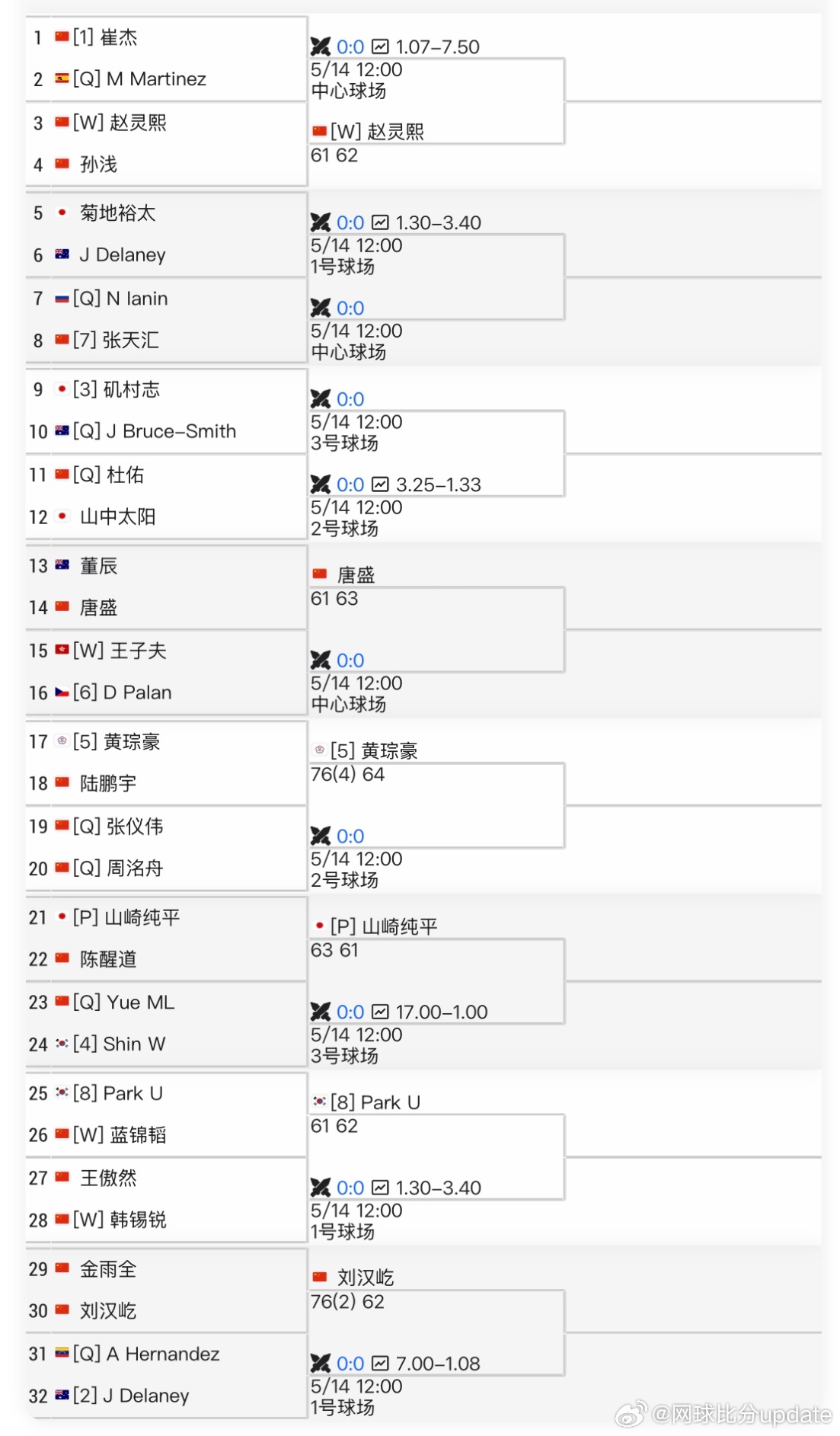Click the China flag next to 崔杰
The image size is (840, 1436).
click(62, 37)
